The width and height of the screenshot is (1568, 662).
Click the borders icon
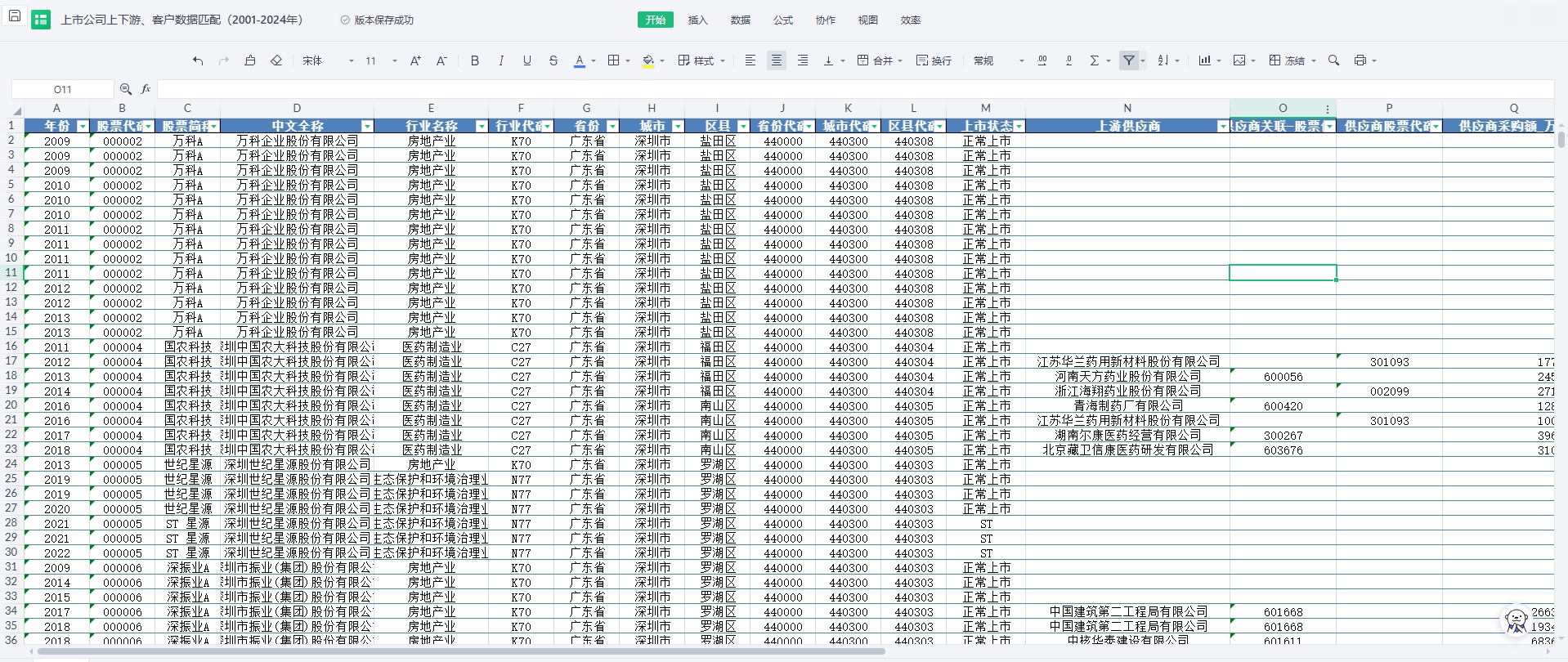[614, 60]
